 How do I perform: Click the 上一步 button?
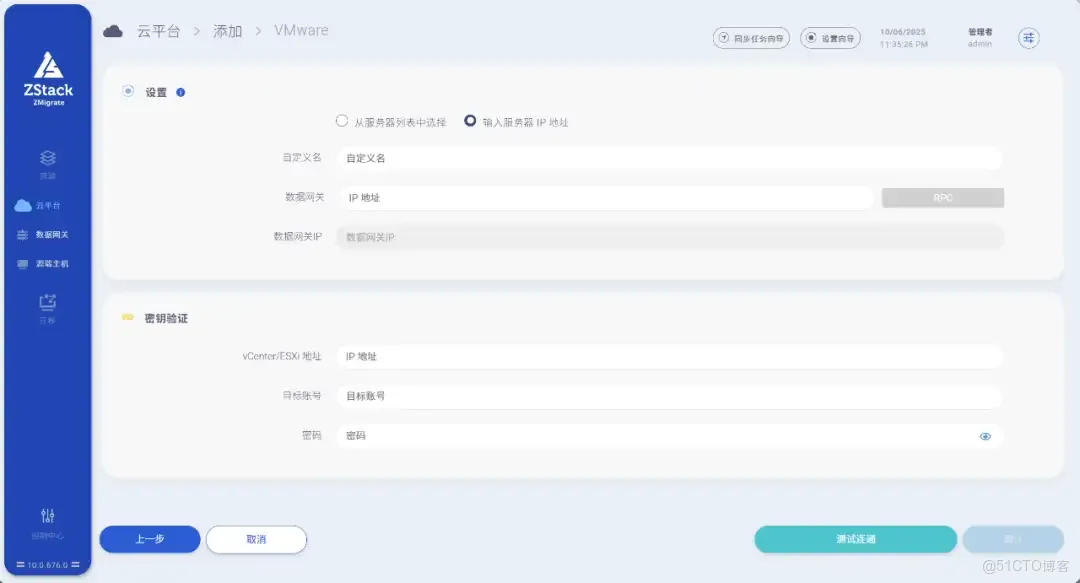[148, 539]
